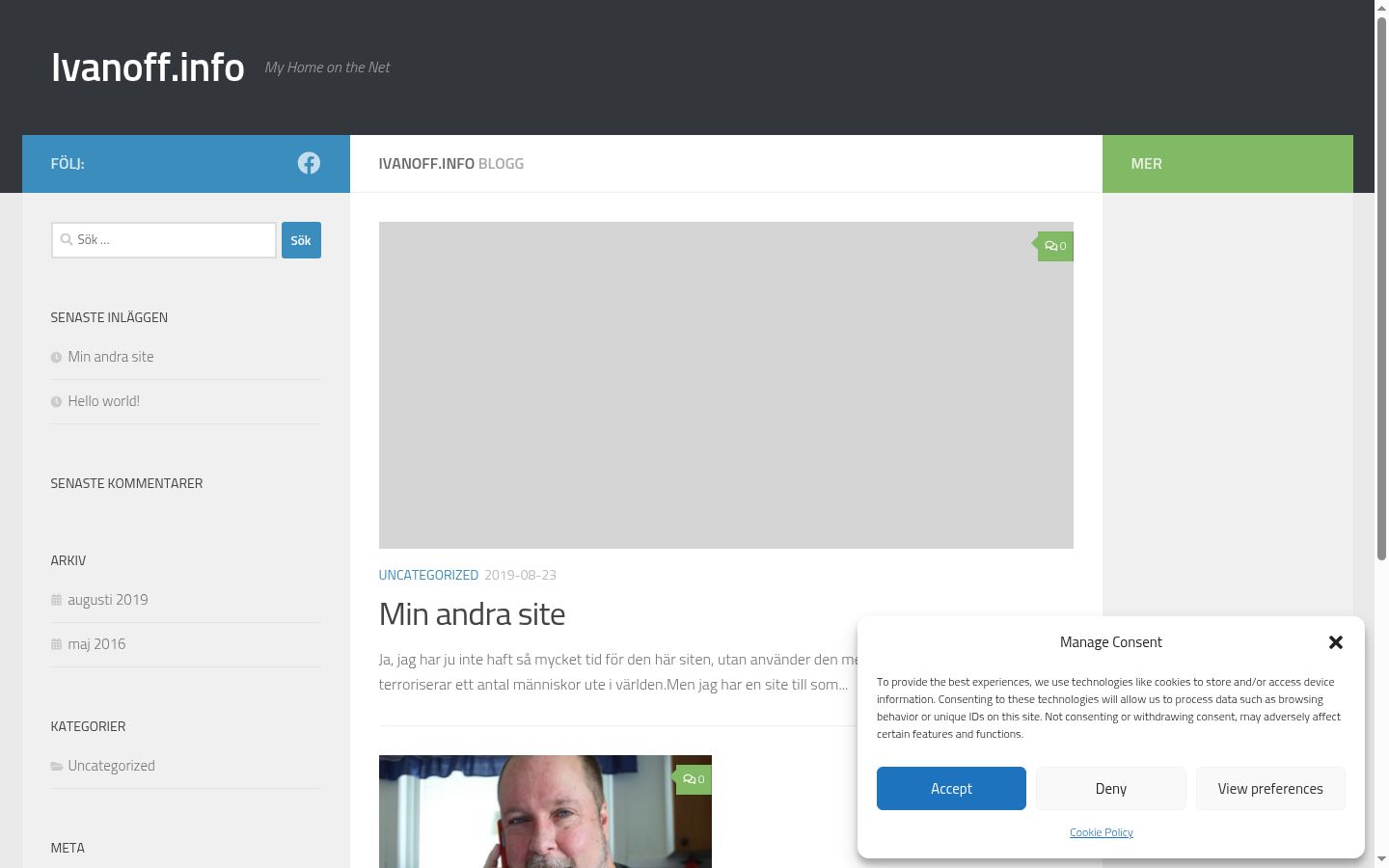1389x868 pixels.
Task: Click folder icon beside Uncategorized
Action: [x=57, y=767]
